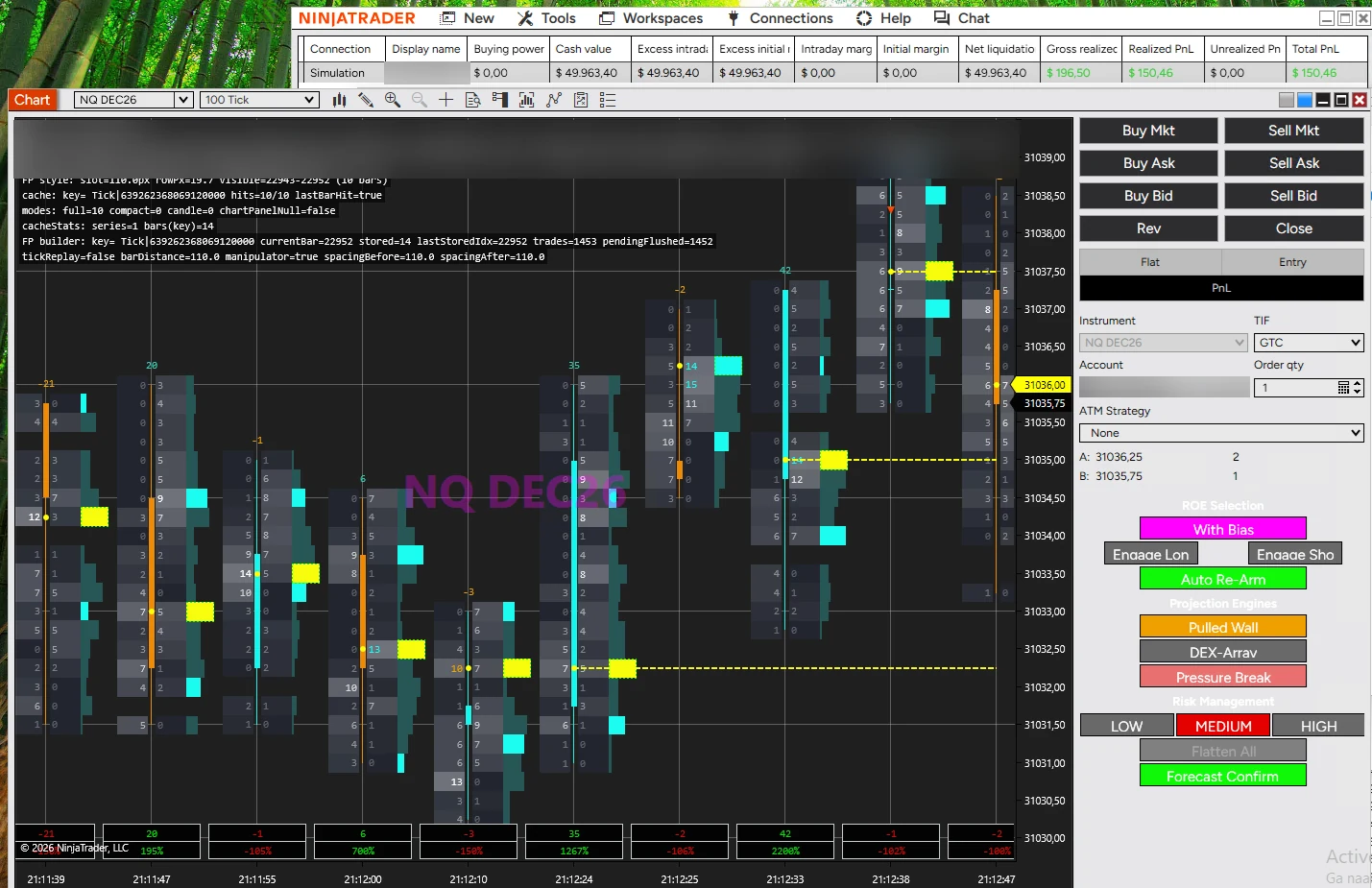The height and width of the screenshot is (888, 1372).
Task: Open the chart bar style icon
Action: click(339, 100)
